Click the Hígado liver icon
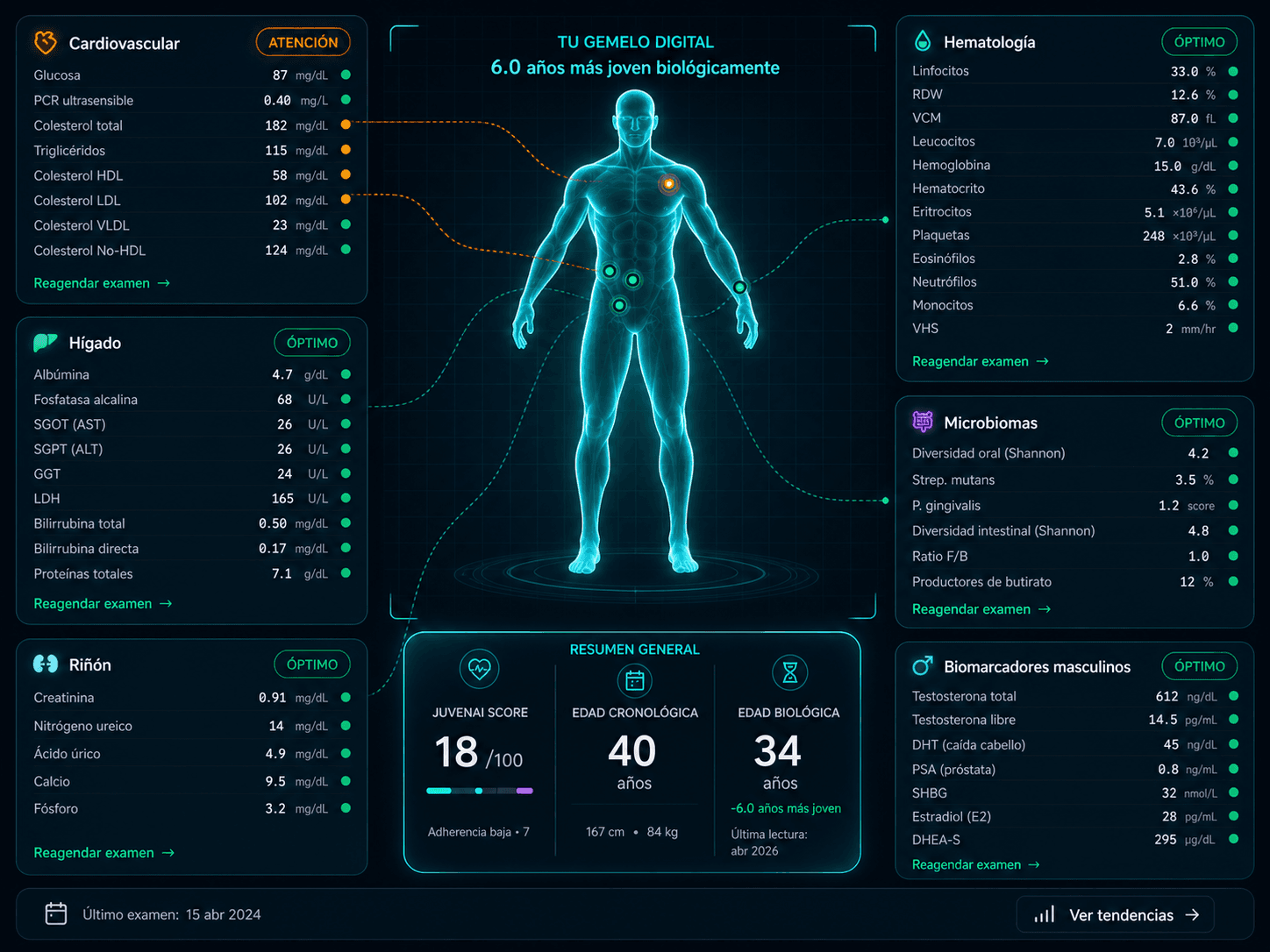This screenshot has width=1270, height=952. point(45,342)
